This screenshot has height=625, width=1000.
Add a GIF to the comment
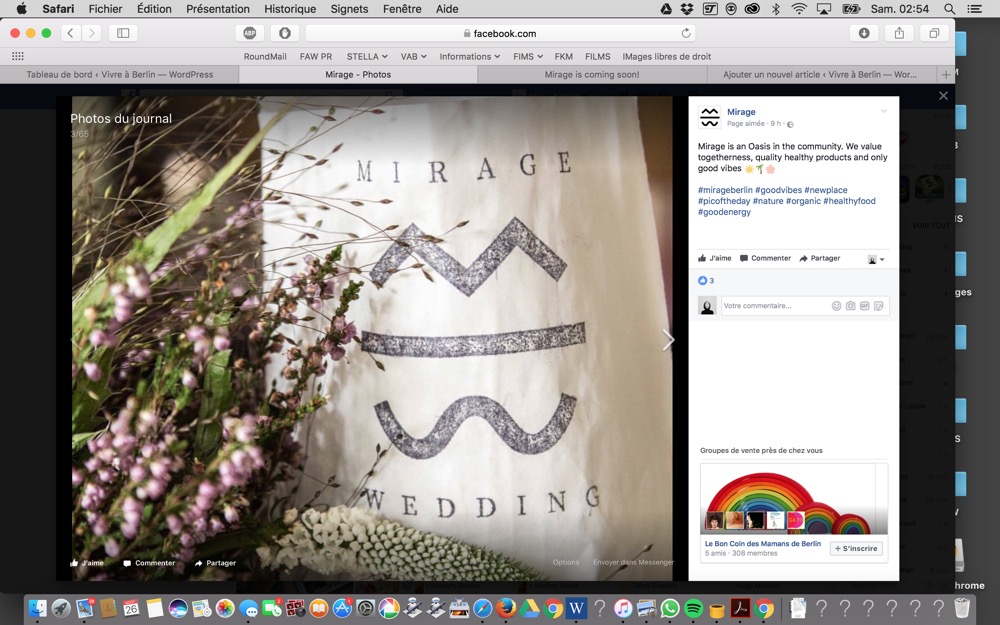click(864, 306)
